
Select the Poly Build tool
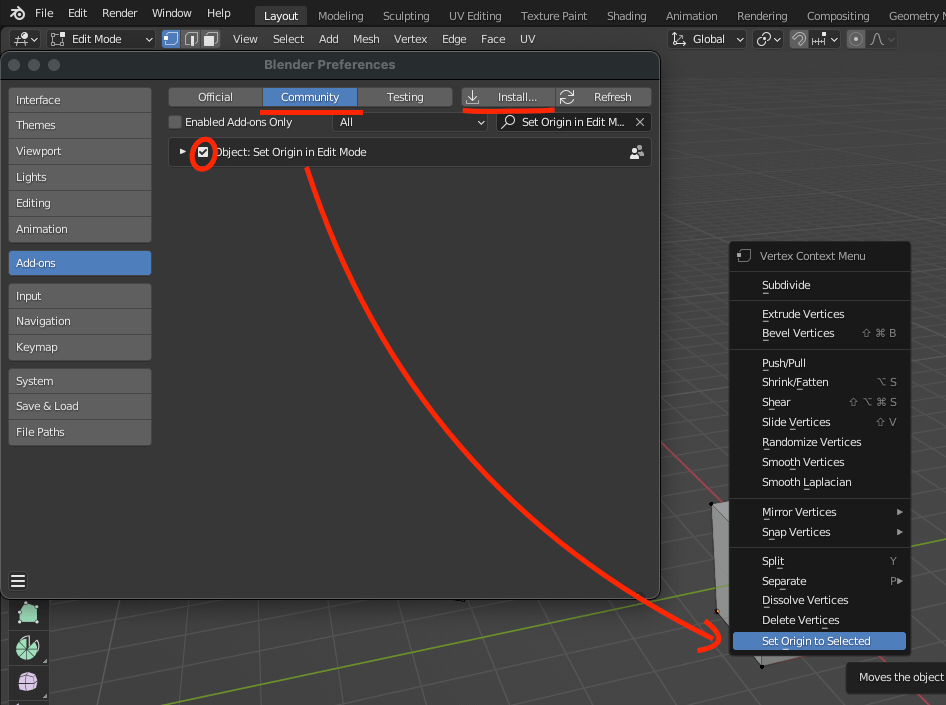[28, 613]
